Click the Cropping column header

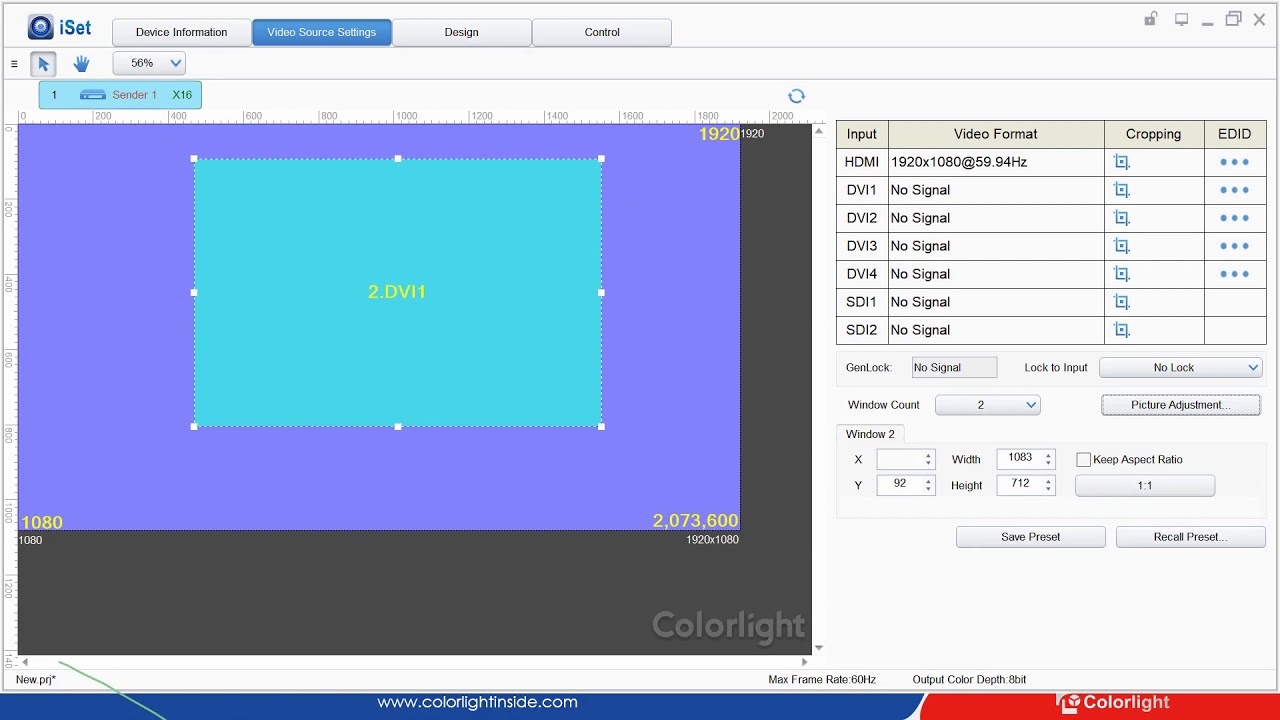pyautogui.click(x=1154, y=134)
